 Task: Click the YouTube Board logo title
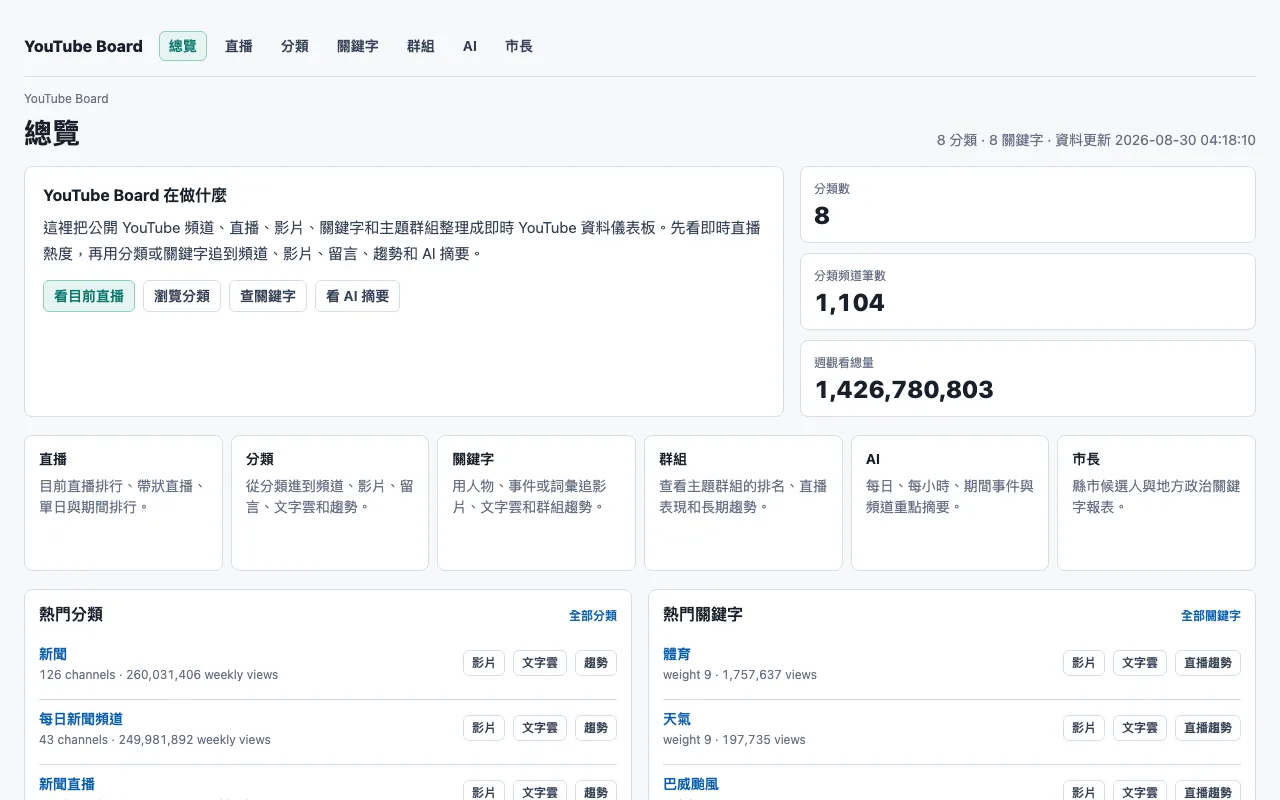84,46
